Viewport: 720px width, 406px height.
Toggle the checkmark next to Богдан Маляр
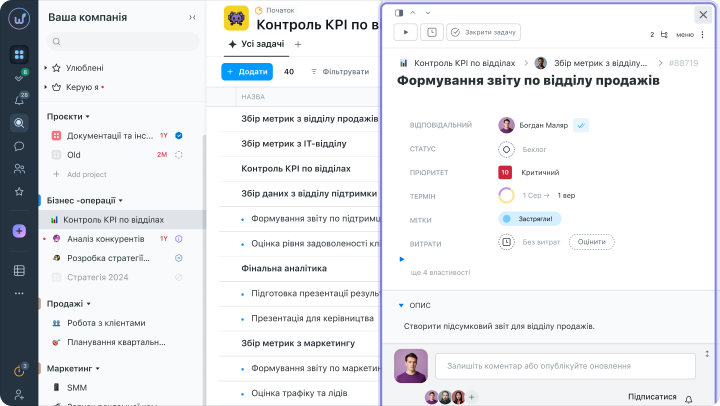(581, 125)
